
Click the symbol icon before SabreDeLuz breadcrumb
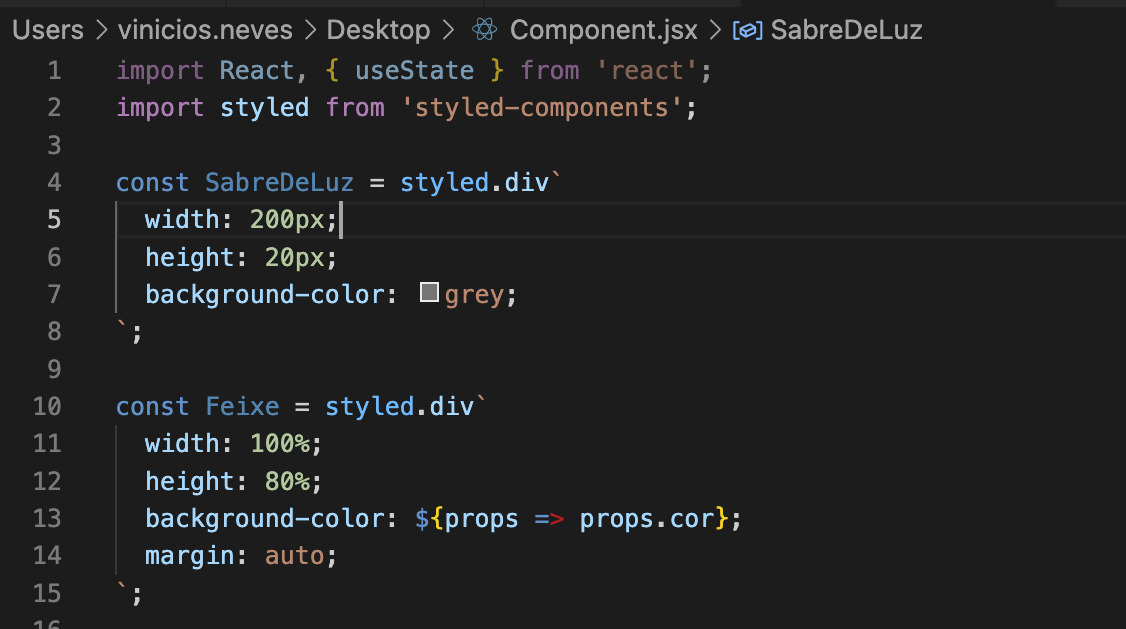748,30
